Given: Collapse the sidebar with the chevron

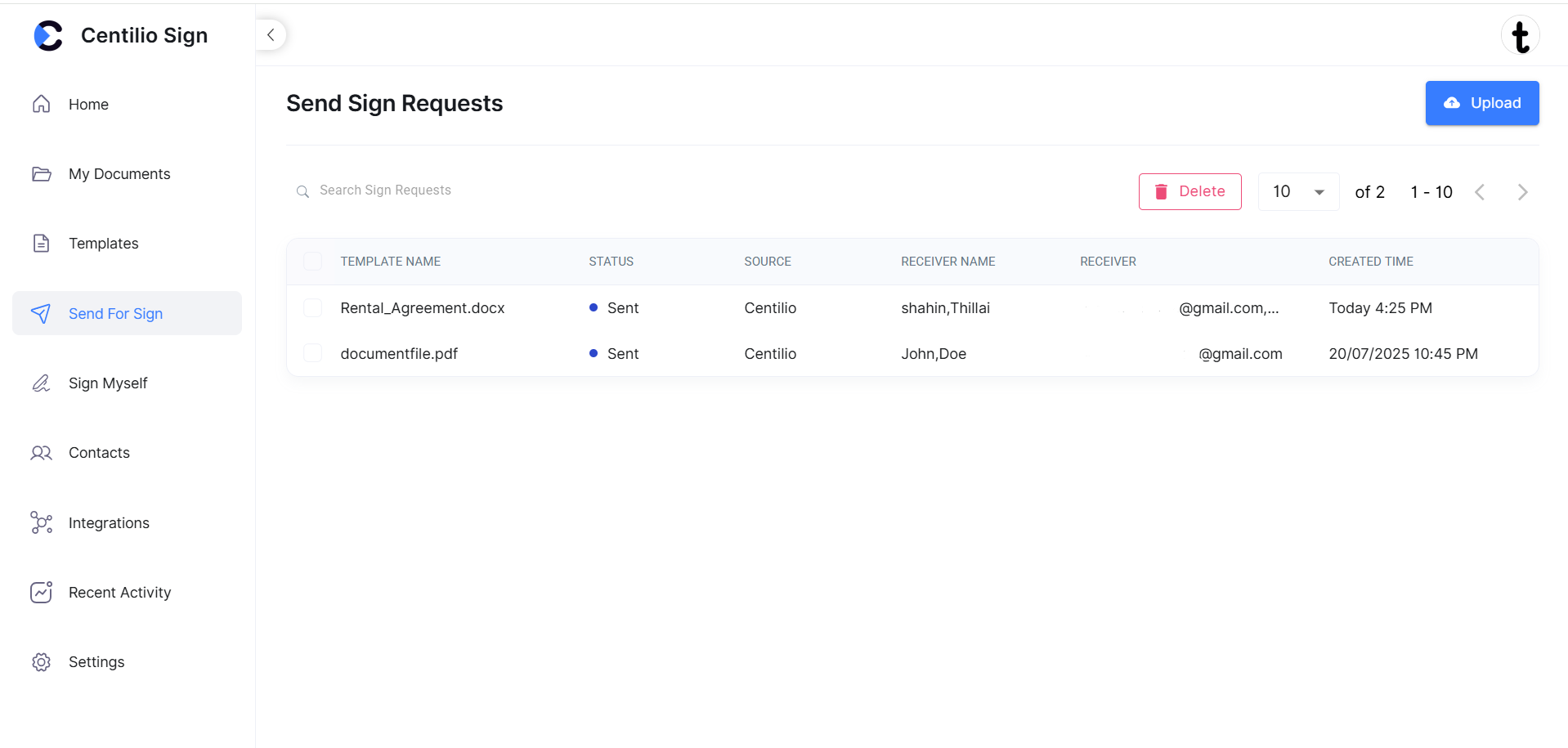Looking at the screenshot, I should click(271, 34).
